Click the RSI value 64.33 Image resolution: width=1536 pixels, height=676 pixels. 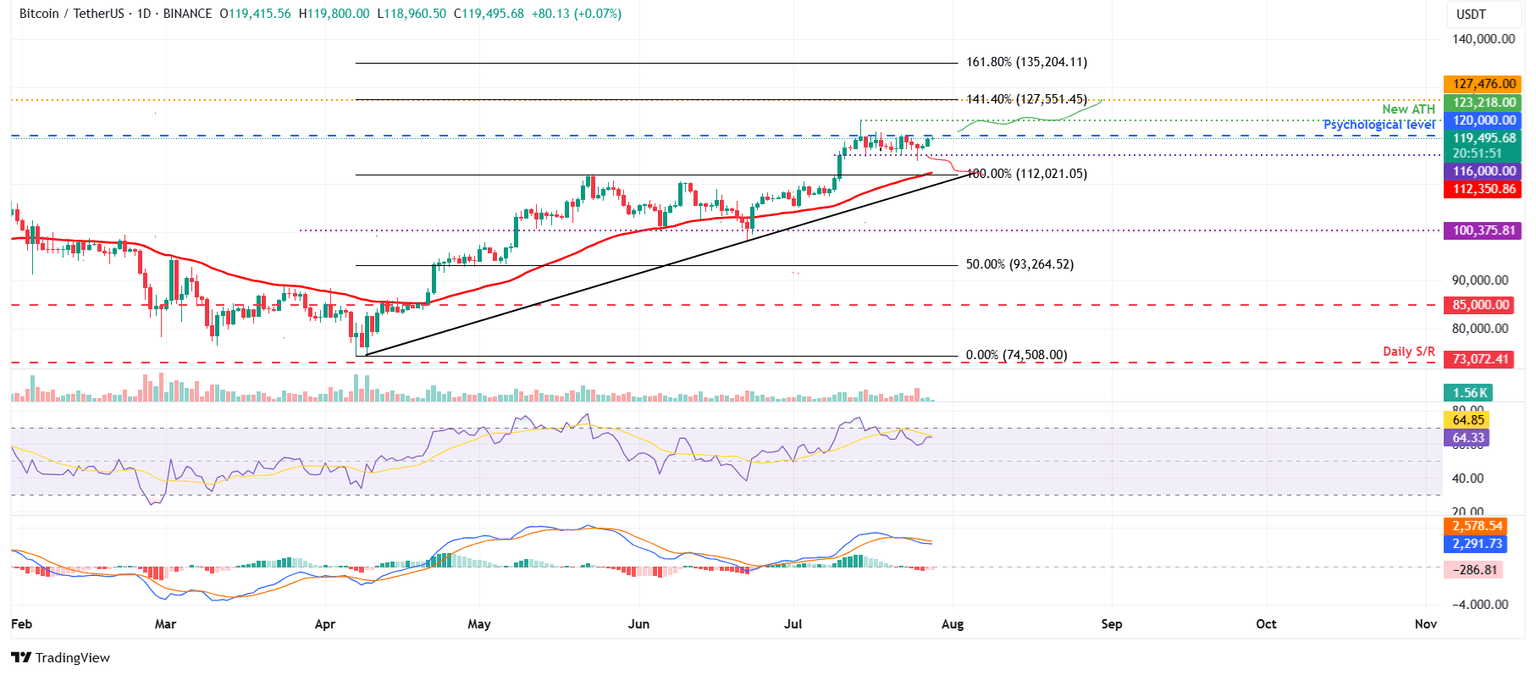coord(1468,437)
